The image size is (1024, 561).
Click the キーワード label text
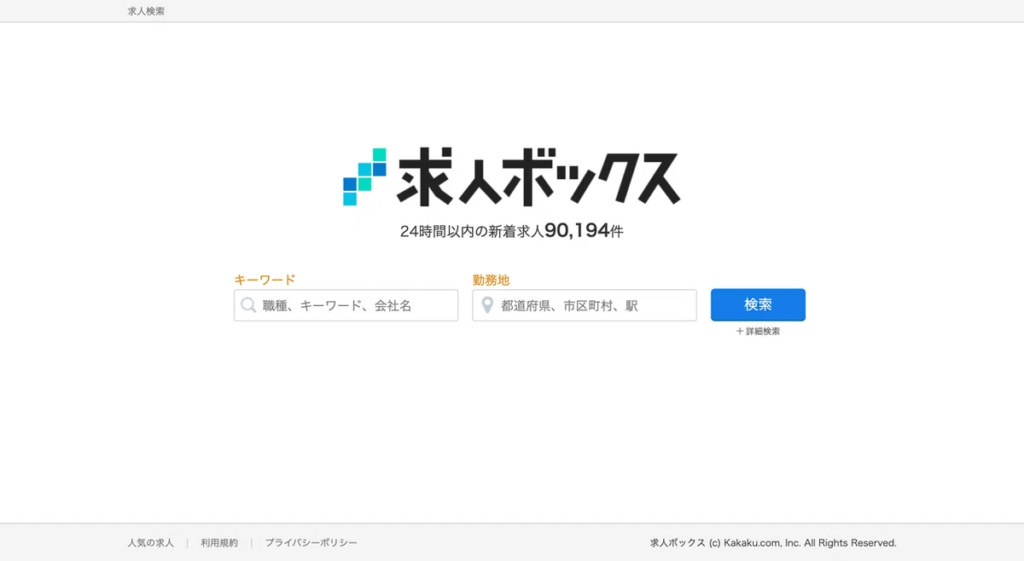264,280
